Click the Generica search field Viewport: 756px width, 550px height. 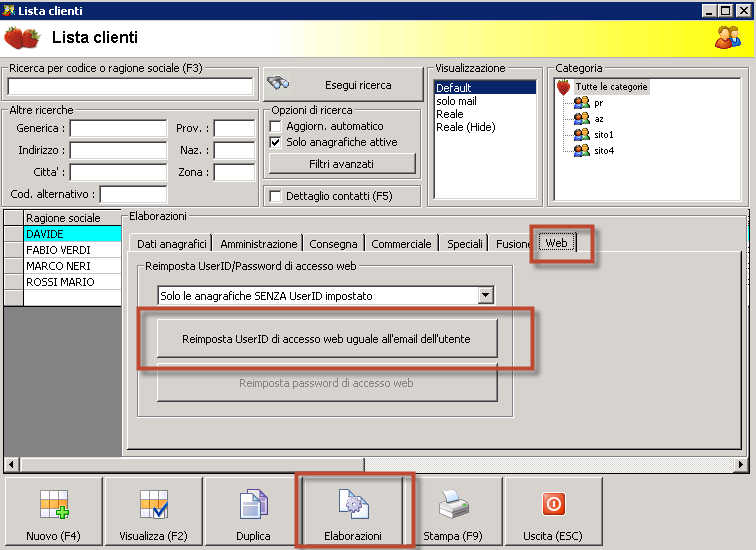click(119, 129)
